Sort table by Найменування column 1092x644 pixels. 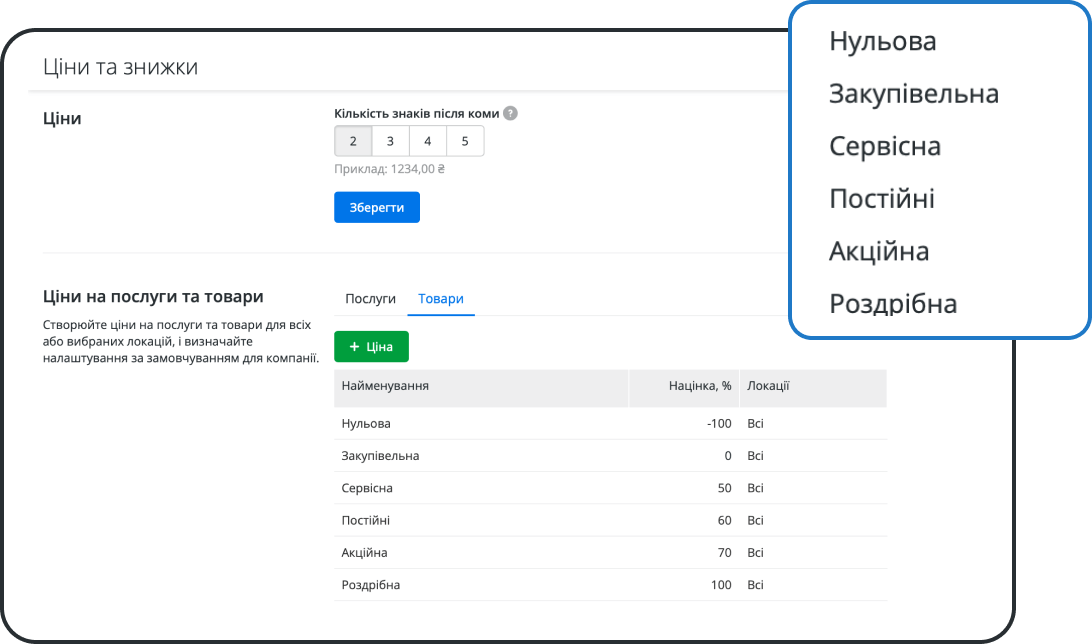[387, 388]
